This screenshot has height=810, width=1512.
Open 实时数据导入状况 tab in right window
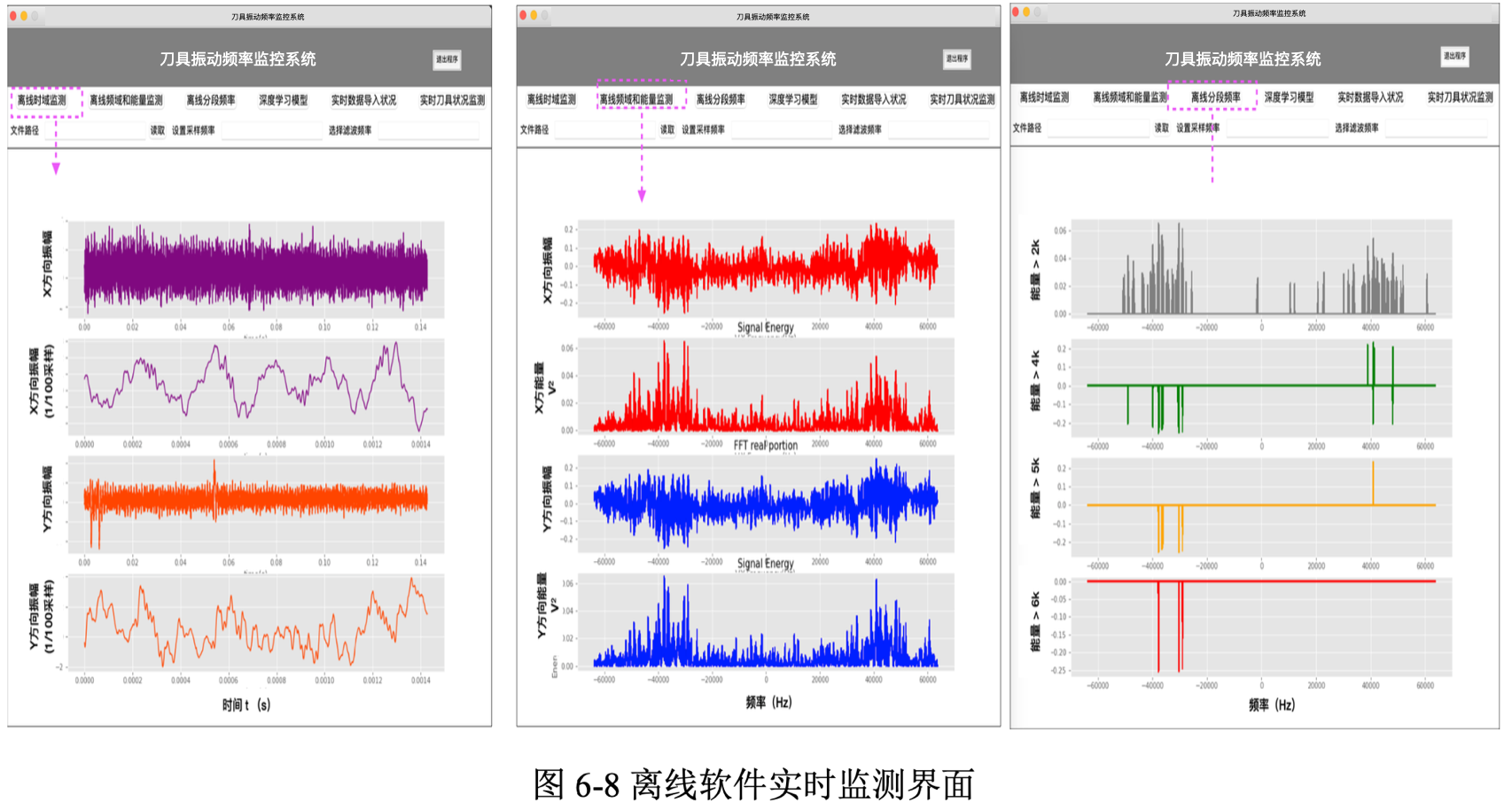1370,97
